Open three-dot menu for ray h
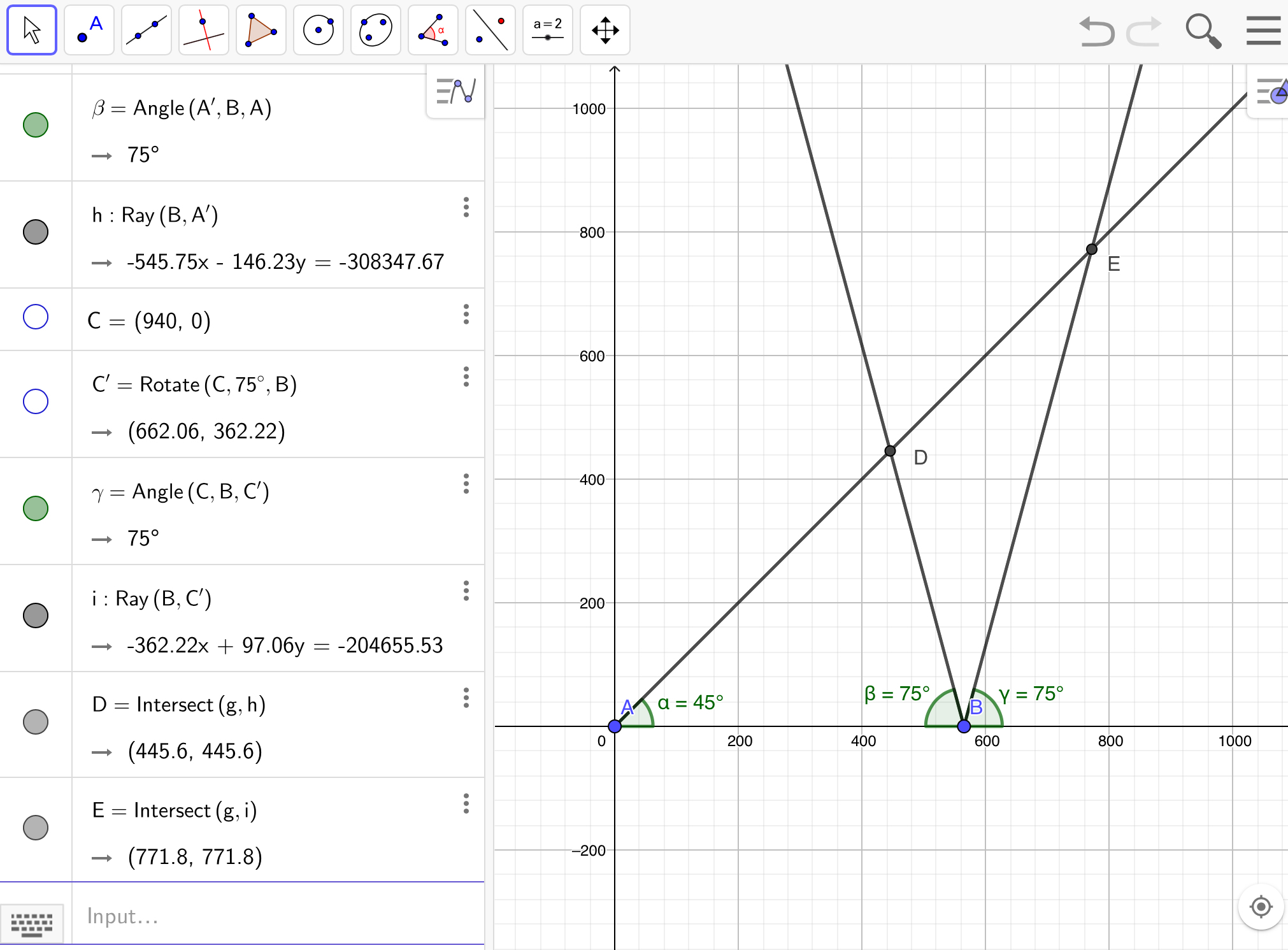 pyautogui.click(x=466, y=207)
